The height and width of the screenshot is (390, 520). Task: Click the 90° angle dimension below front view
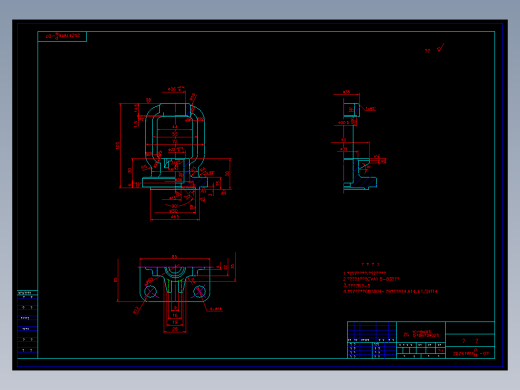click(x=174, y=206)
